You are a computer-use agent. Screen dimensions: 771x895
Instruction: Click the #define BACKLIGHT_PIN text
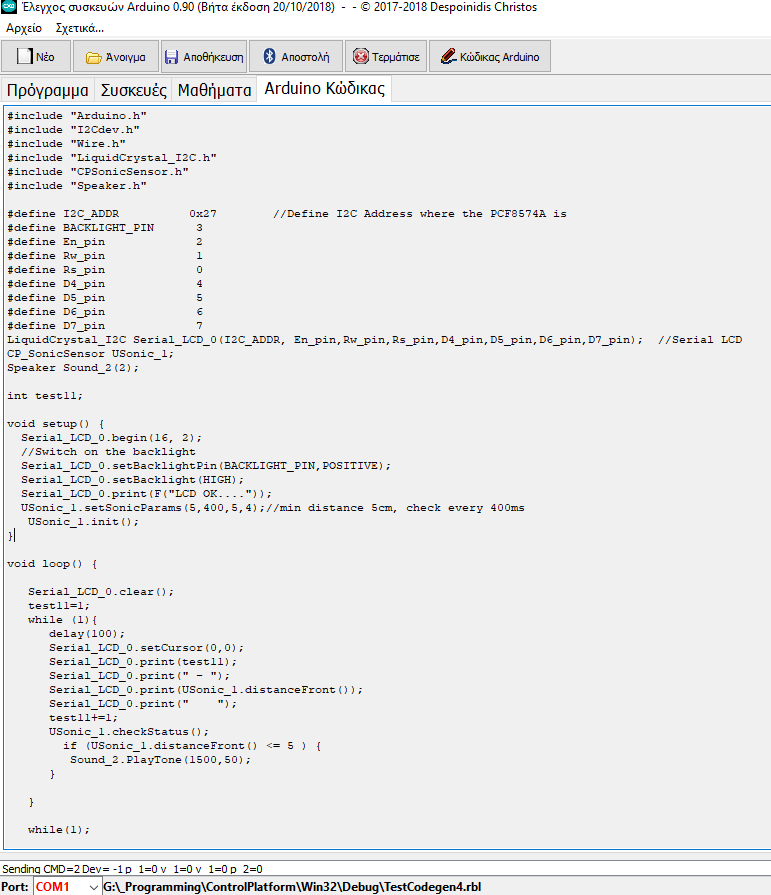click(80, 228)
